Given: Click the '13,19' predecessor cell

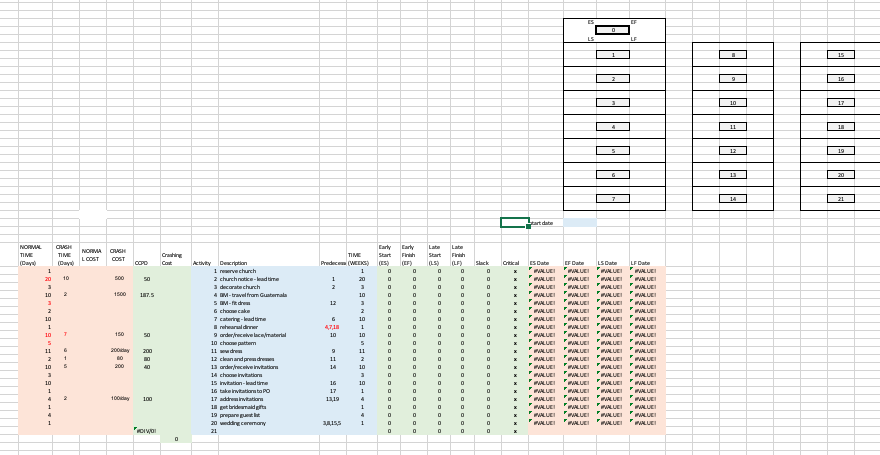Looking at the screenshot, I should 332,399.
